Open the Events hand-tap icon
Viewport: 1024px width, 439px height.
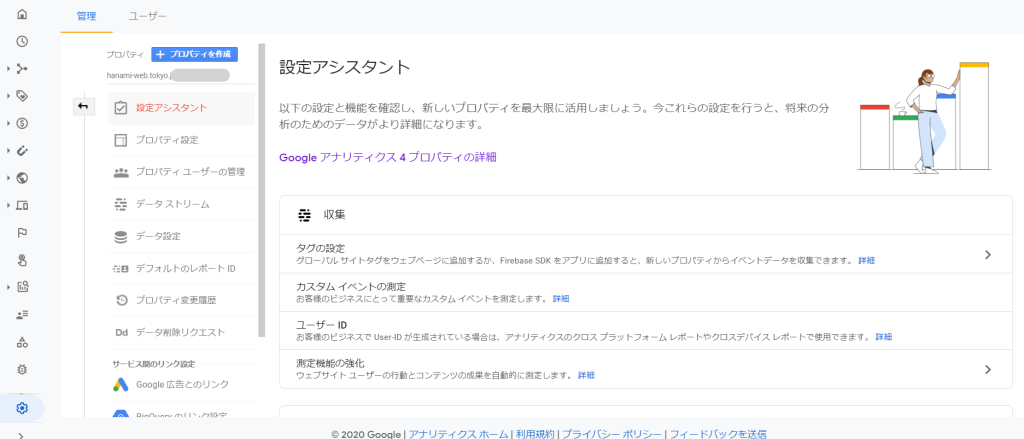pyautogui.click(x=22, y=260)
